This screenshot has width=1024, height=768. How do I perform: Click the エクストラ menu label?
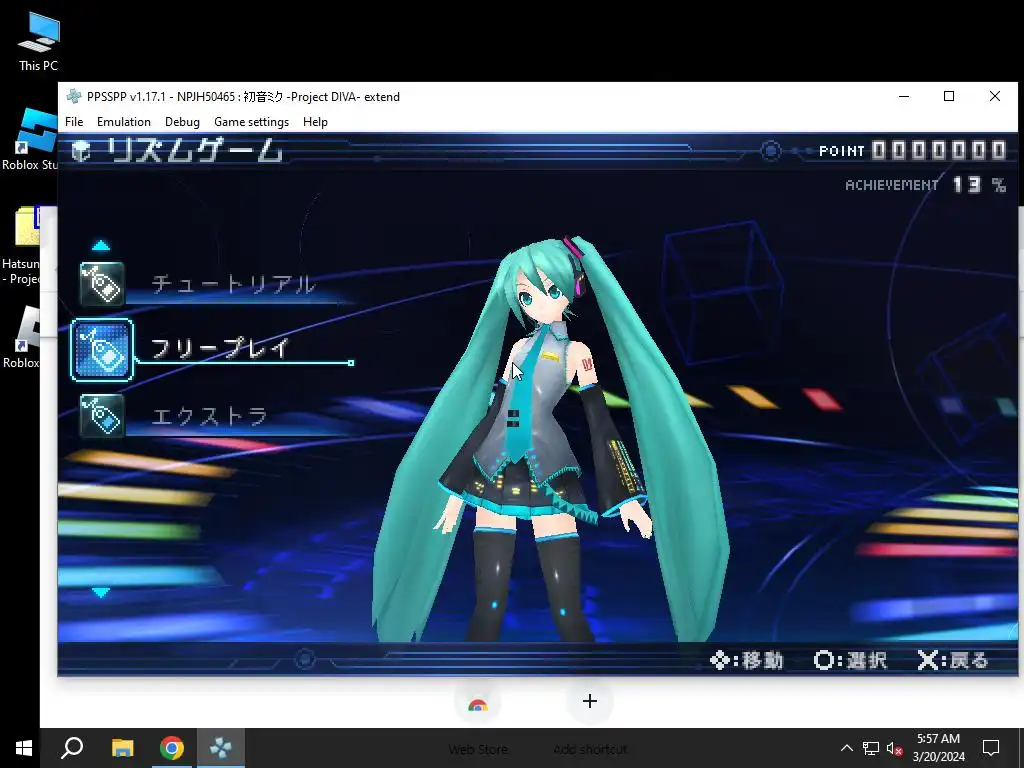210,416
